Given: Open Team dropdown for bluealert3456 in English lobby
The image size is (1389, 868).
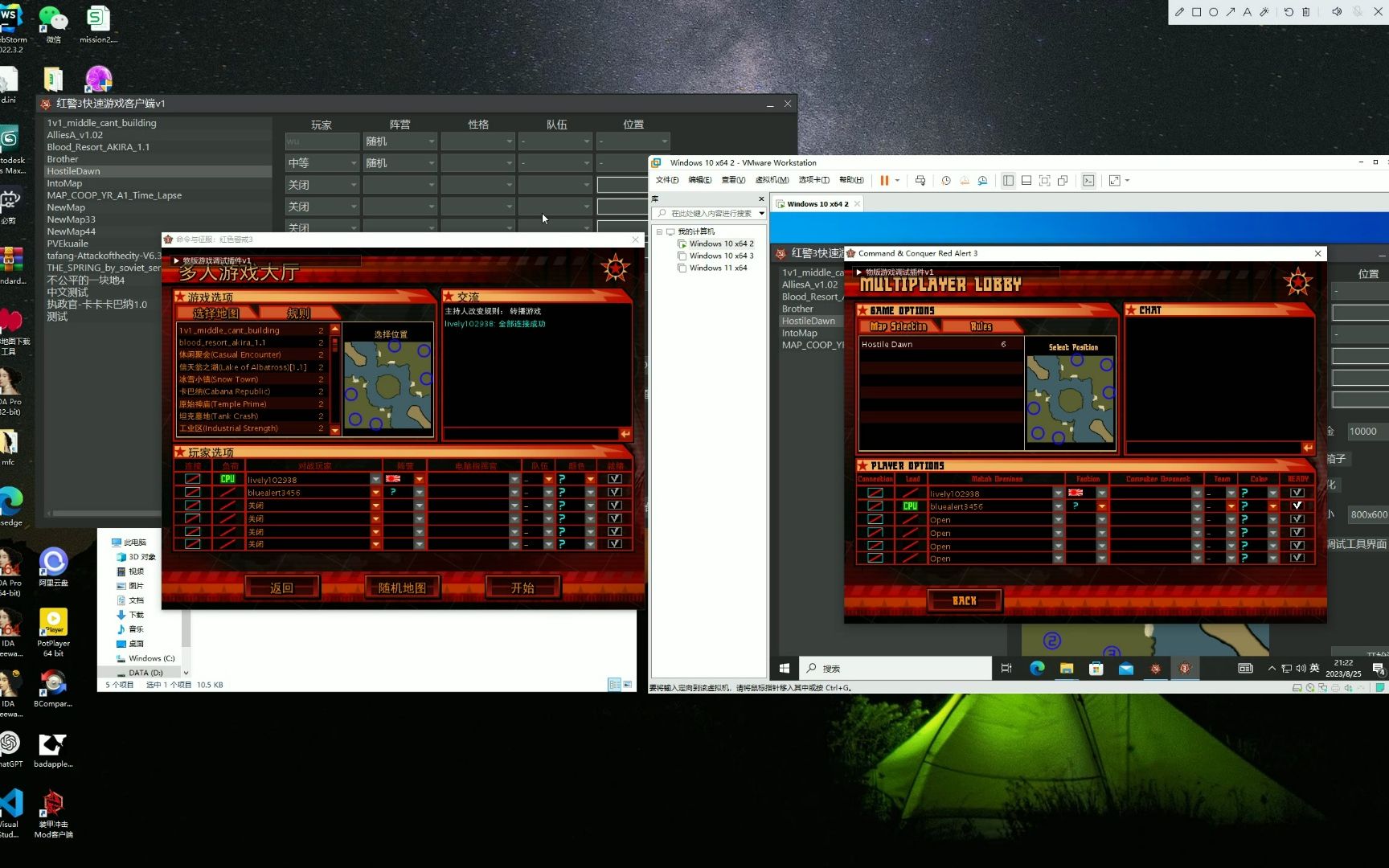Looking at the screenshot, I should 1231,506.
